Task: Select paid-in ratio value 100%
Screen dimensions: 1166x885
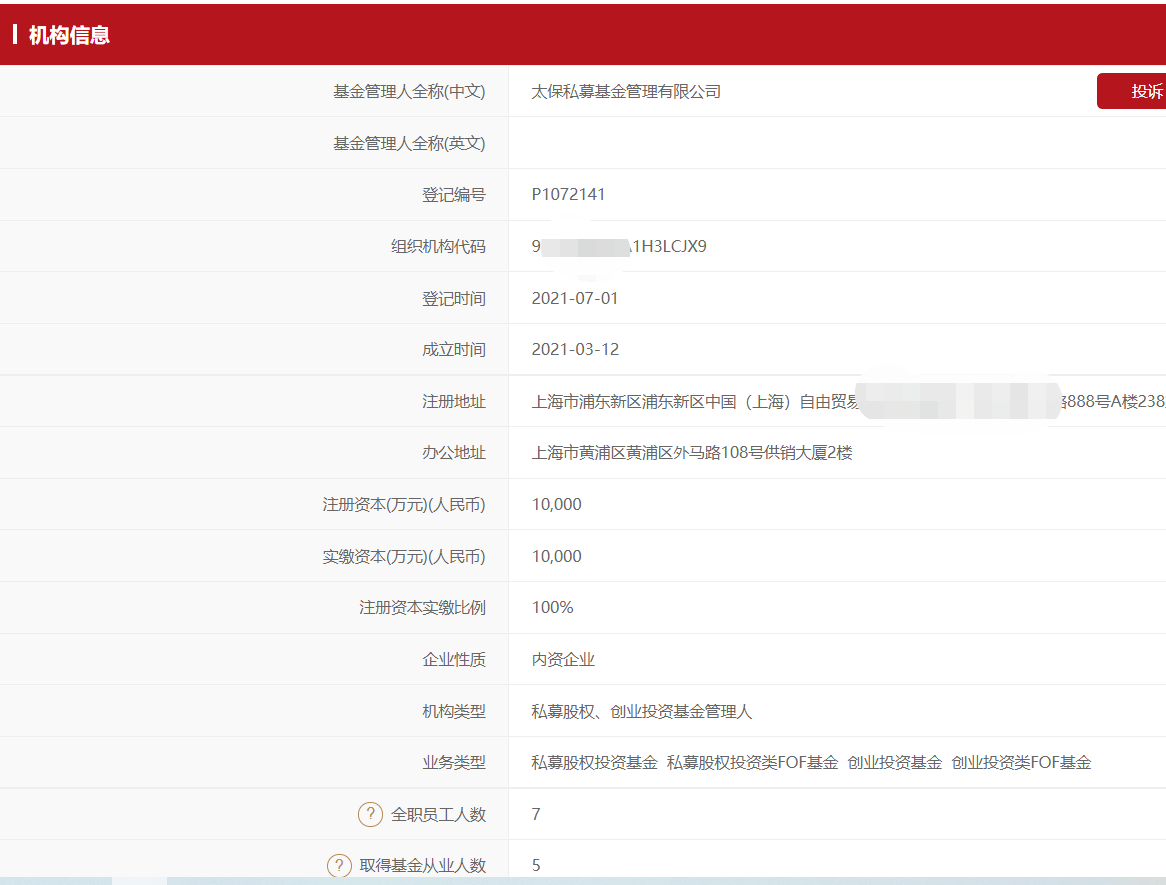Action: click(553, 608)
